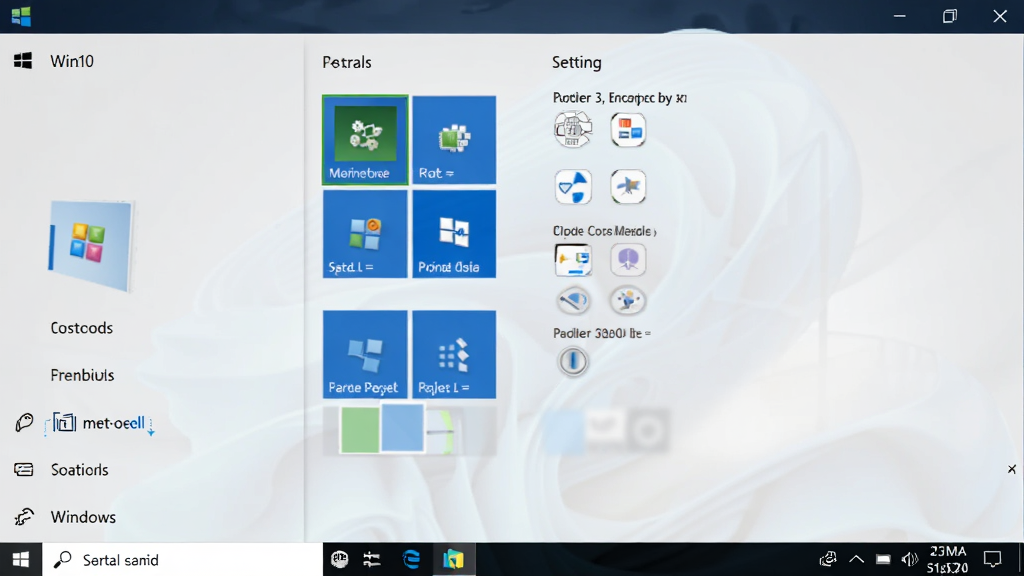
Task: Click the Petrals section heading
Action: (347, 62)
